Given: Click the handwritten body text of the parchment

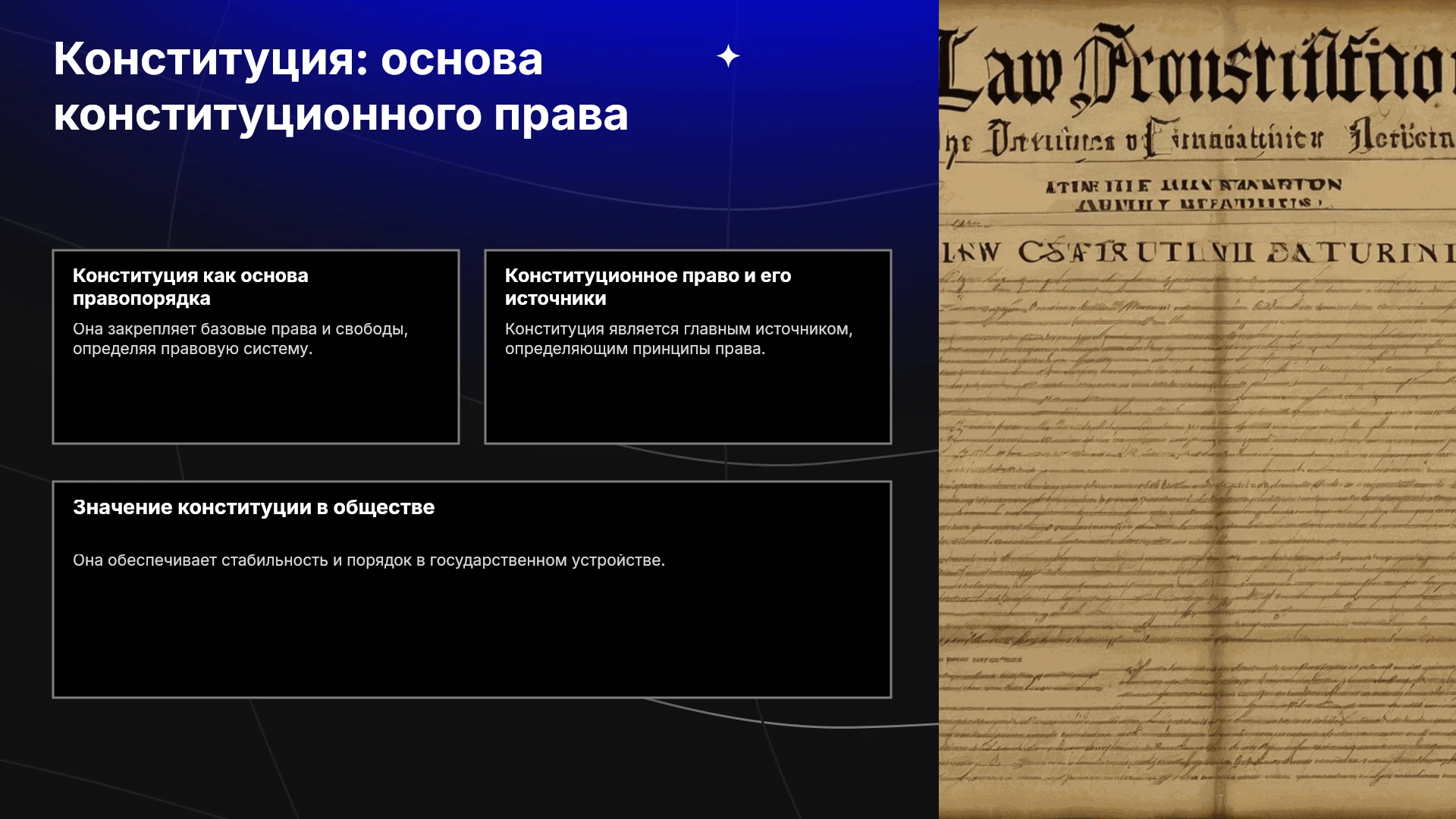Looking at the screenshot, I should point(1197,485).
